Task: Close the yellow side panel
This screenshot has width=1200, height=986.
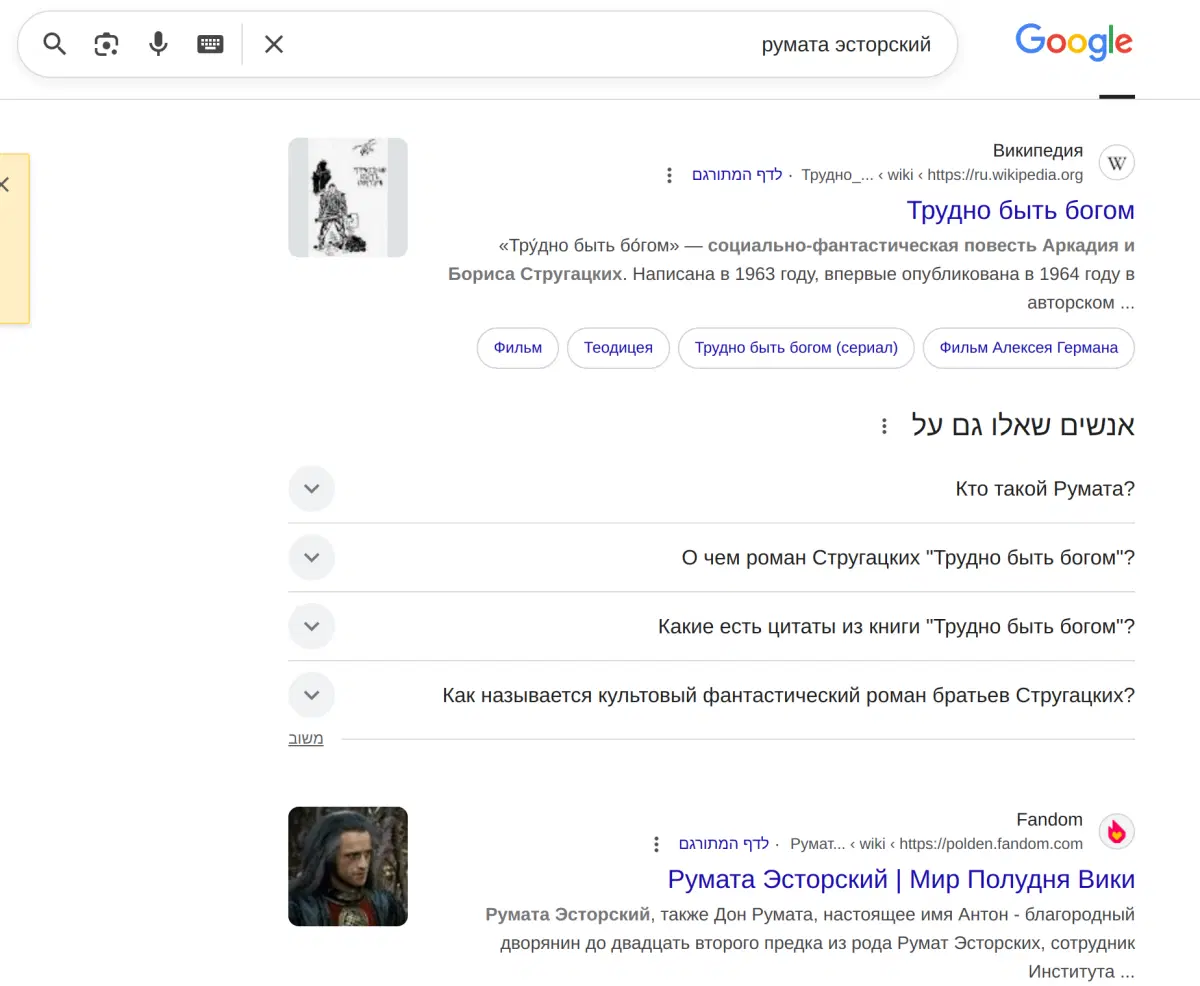Action: coord(4,185)
